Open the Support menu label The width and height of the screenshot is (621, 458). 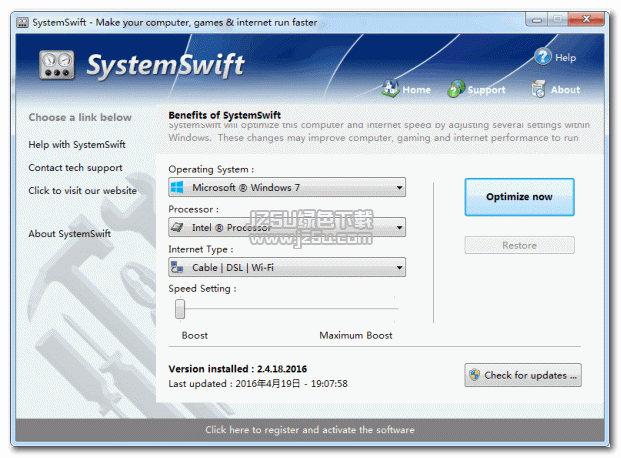coord(486,90)
